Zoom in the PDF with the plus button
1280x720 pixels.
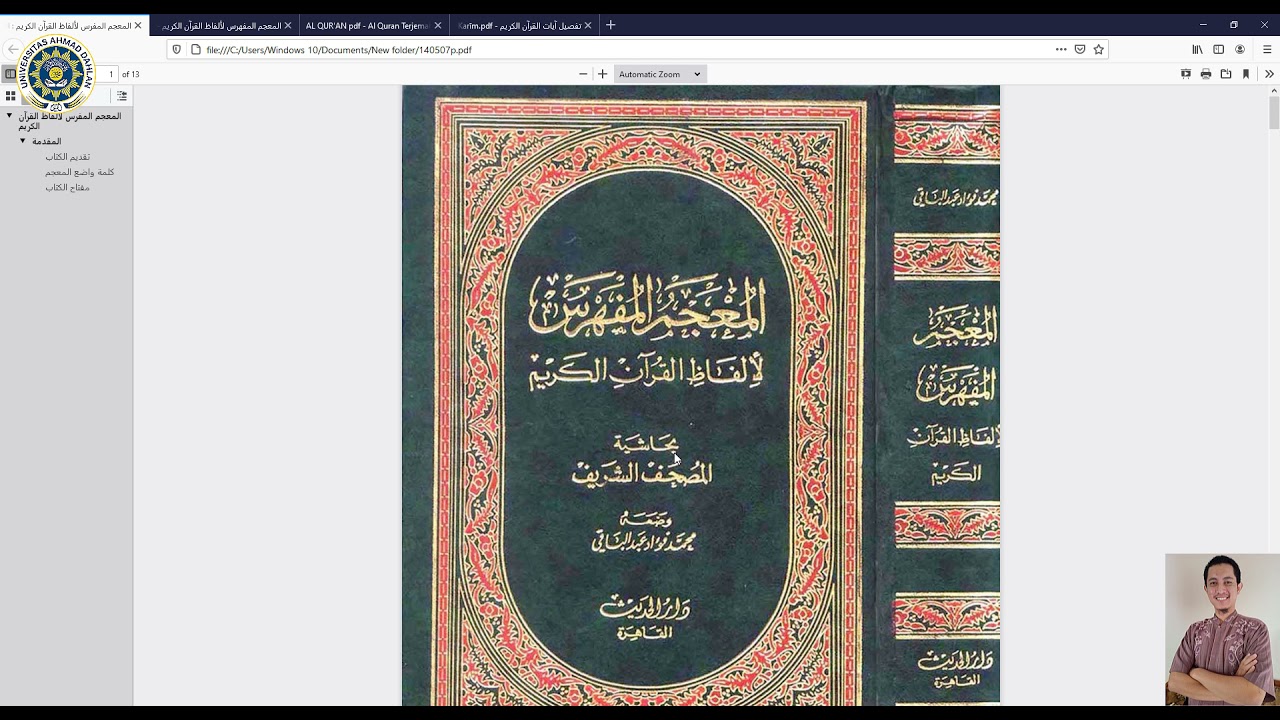pos(602,74)
